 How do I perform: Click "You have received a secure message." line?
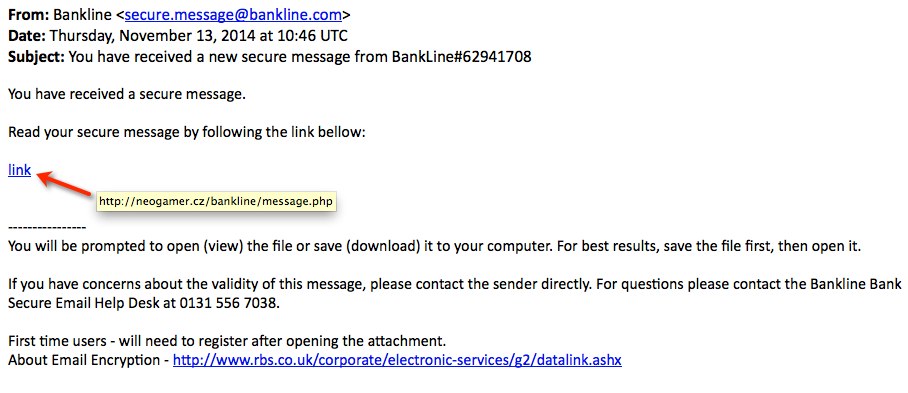click(x=127, y=94)
